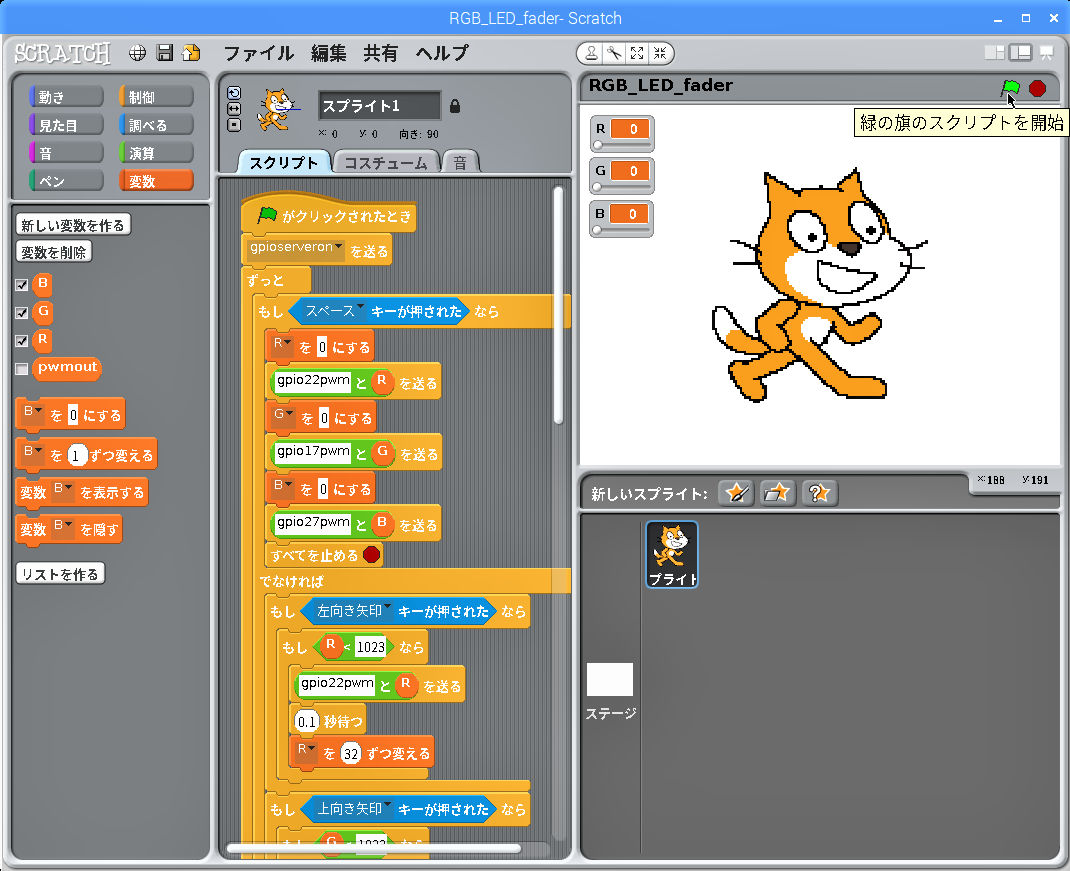Open the ファイル menu

[259, 53]
